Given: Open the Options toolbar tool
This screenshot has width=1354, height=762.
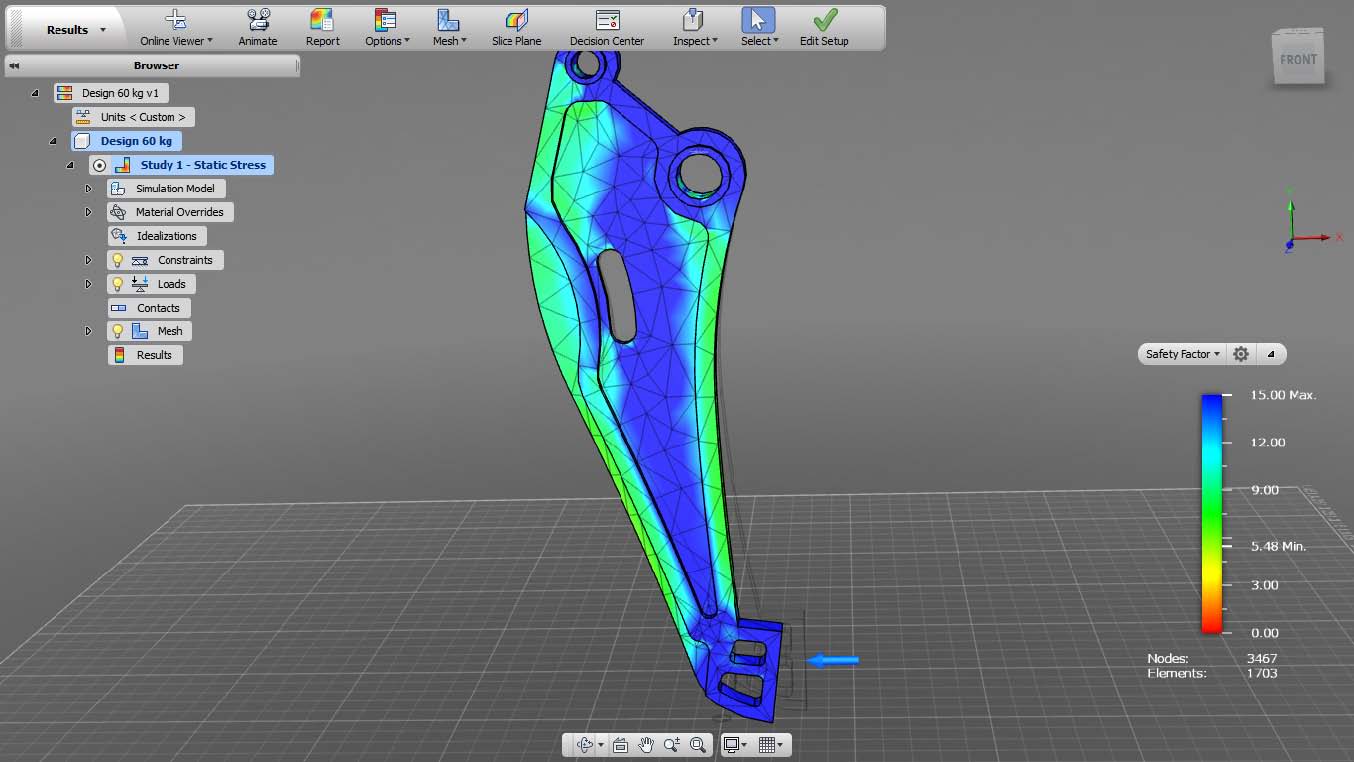Looking at the screenshot, I should (x=386, y=28).
